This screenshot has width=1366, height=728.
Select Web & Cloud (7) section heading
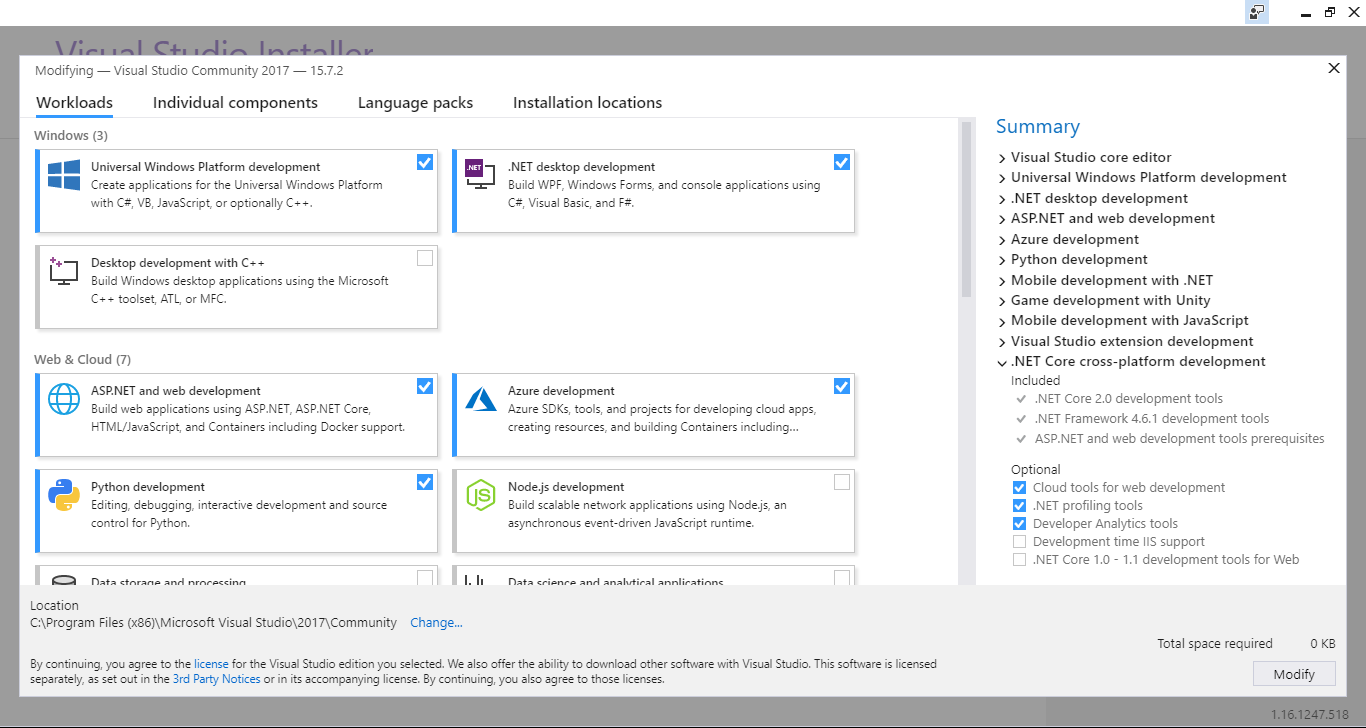(82, 360)
